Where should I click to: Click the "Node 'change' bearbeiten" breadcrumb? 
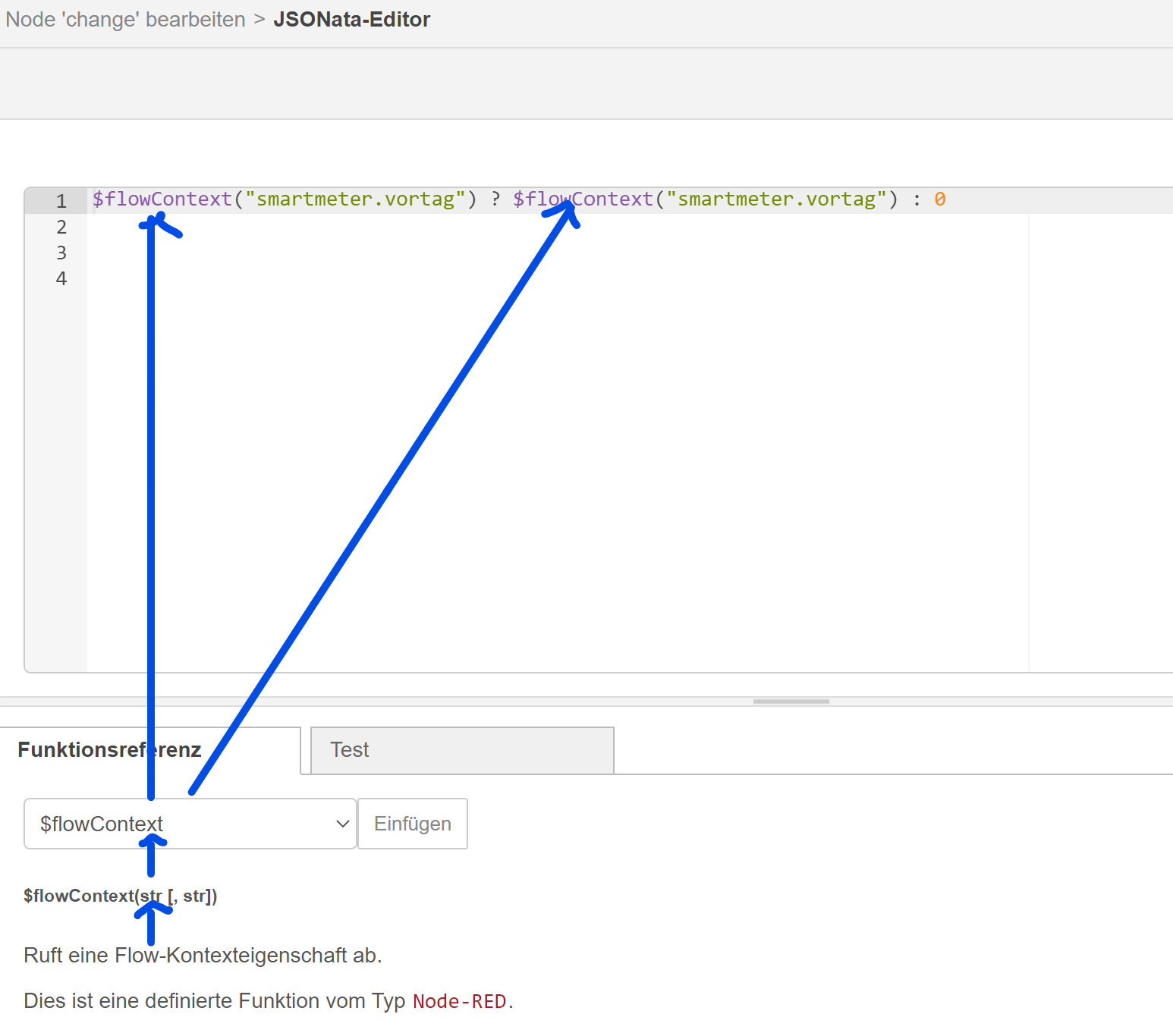click(x=126, y=20)
